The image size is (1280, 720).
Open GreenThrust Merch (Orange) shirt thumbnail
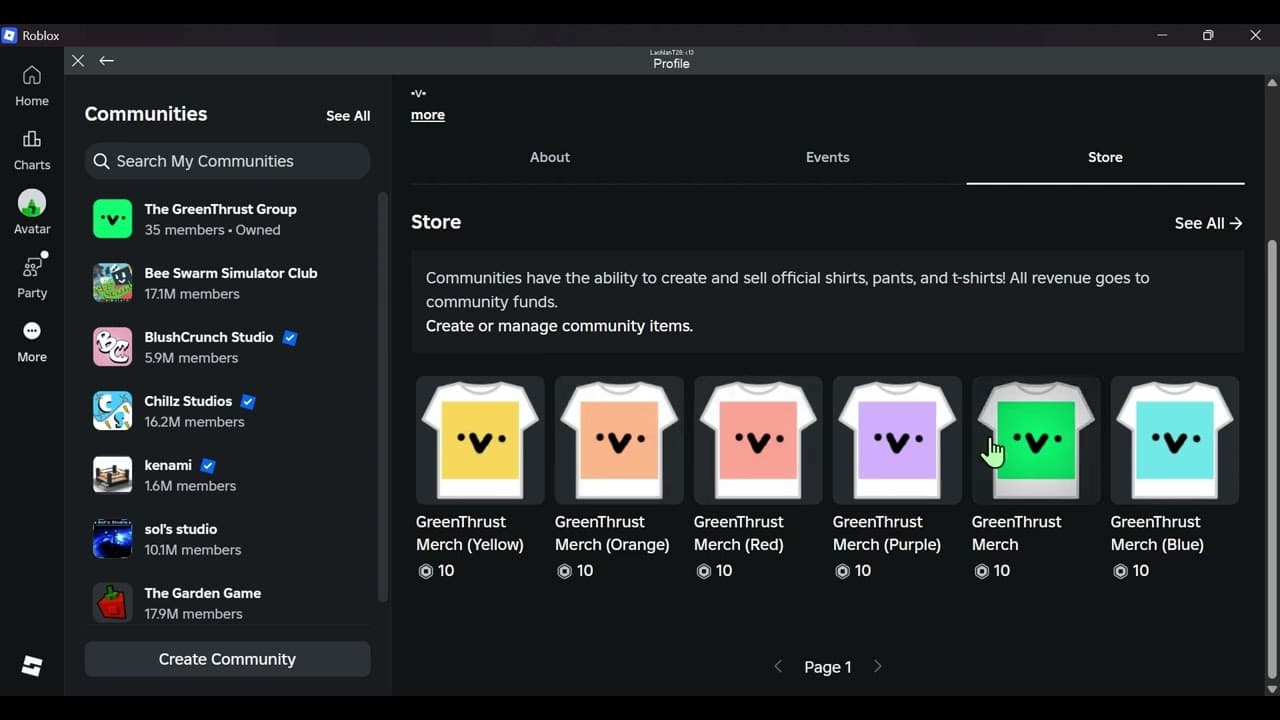coord(619,440)
